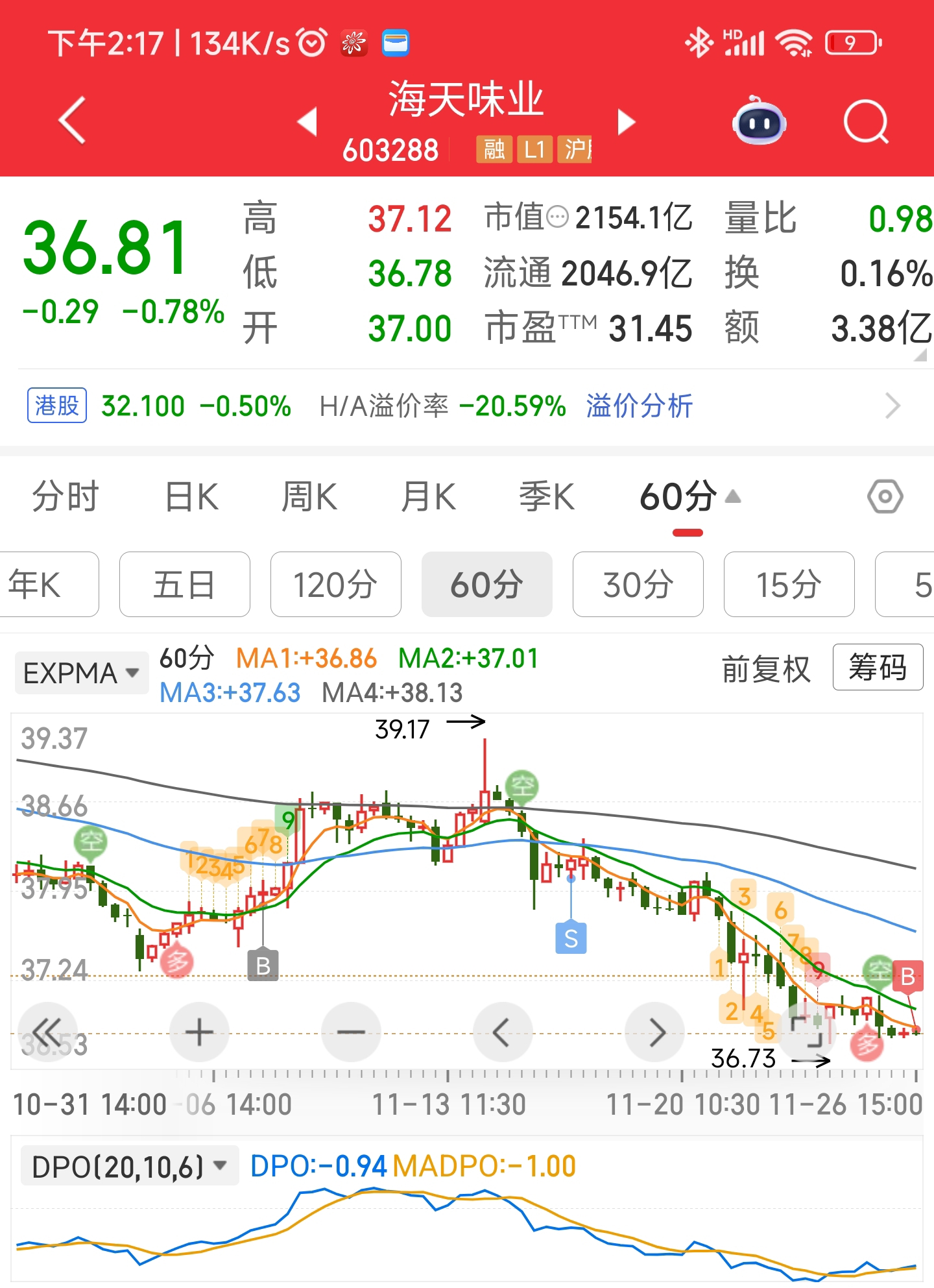
Task: Switch to 月K tab
Action: [x=428, y=497]
